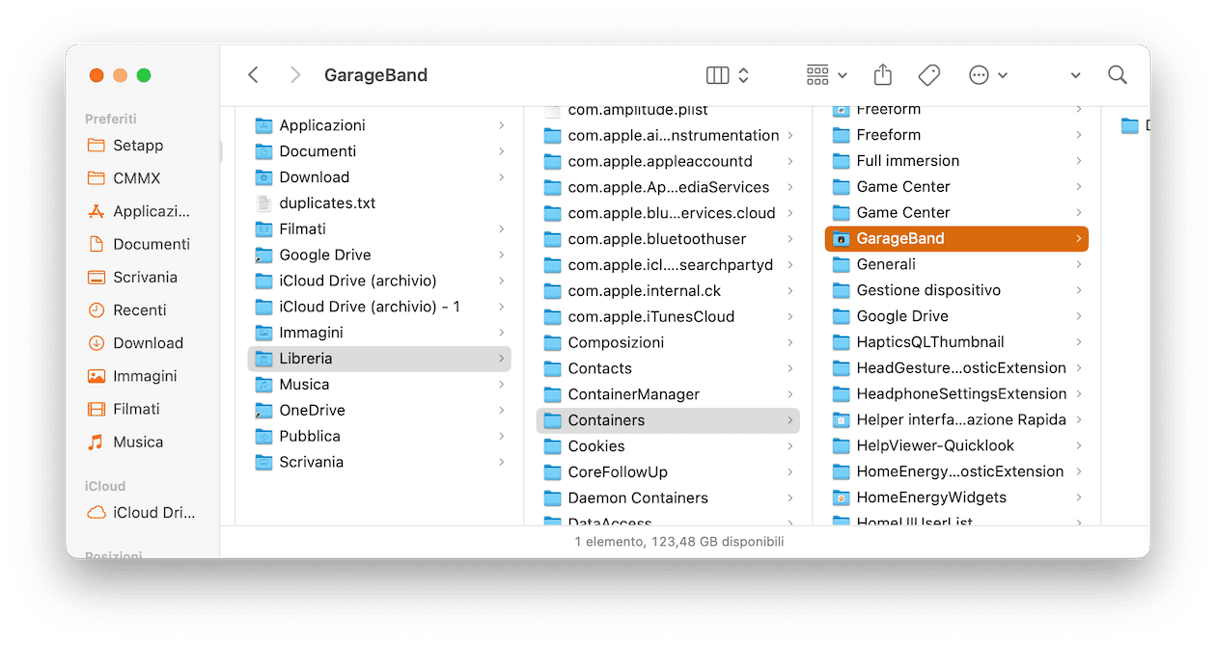Select the HeadphoneSettingsExtension folder
Screen dimensions: 1216x645
pyautogui.click(x=957, y=394)
